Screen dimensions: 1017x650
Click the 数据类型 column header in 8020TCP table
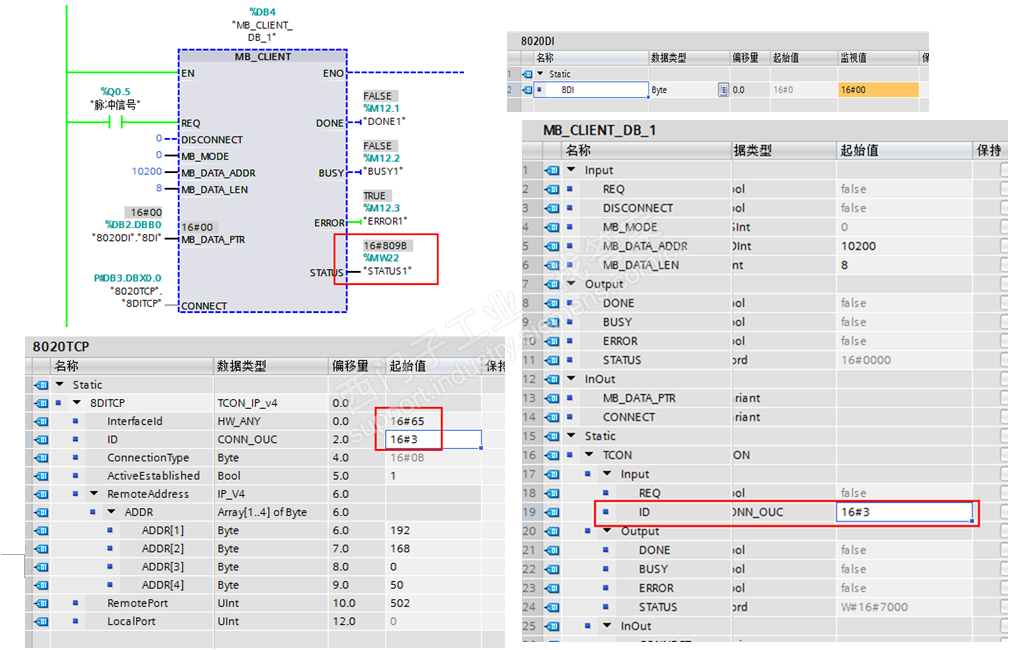(271, 366)
